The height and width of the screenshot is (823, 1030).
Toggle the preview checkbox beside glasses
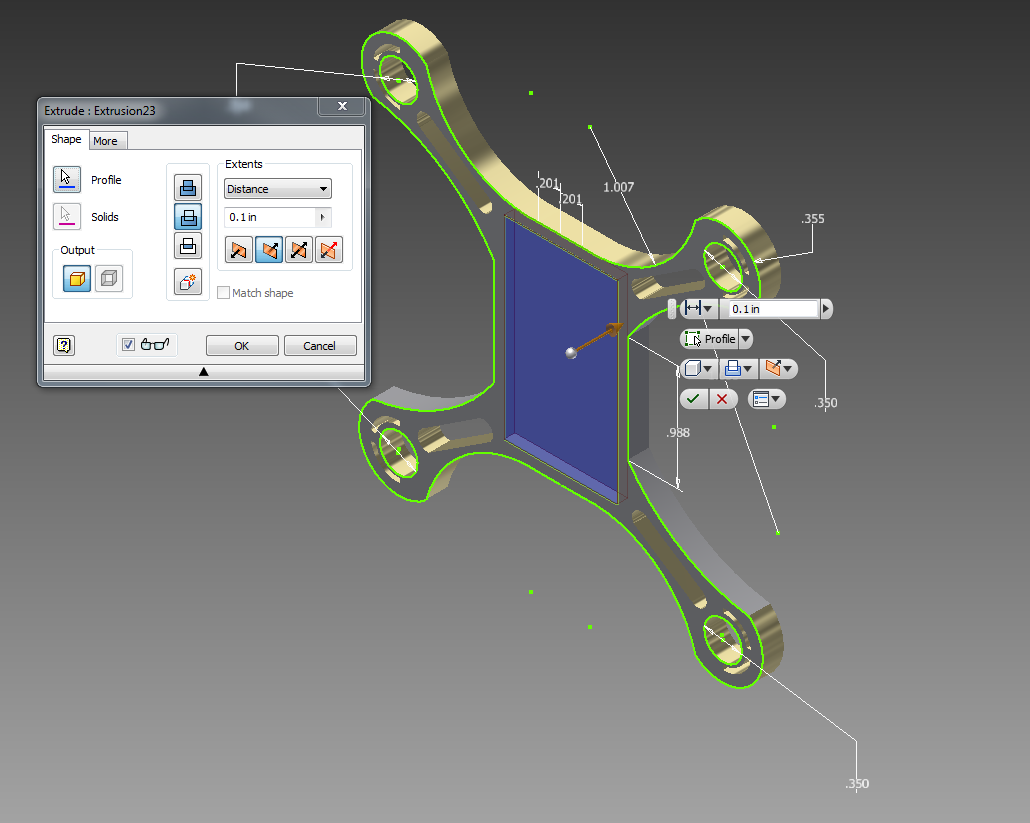129,344
